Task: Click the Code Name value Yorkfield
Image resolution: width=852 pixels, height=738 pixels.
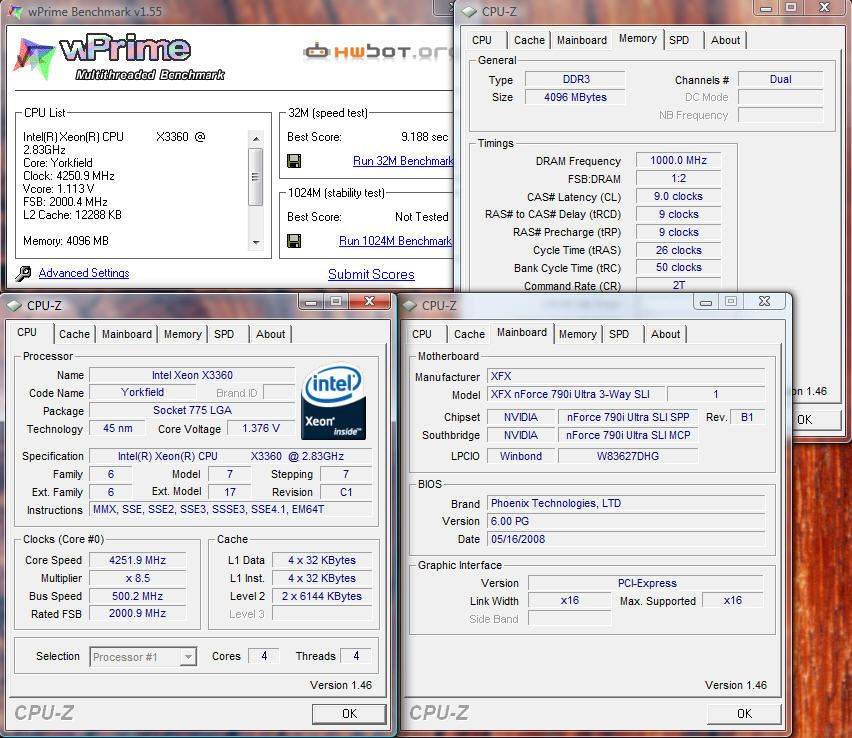Action: (x=142, y=392)
